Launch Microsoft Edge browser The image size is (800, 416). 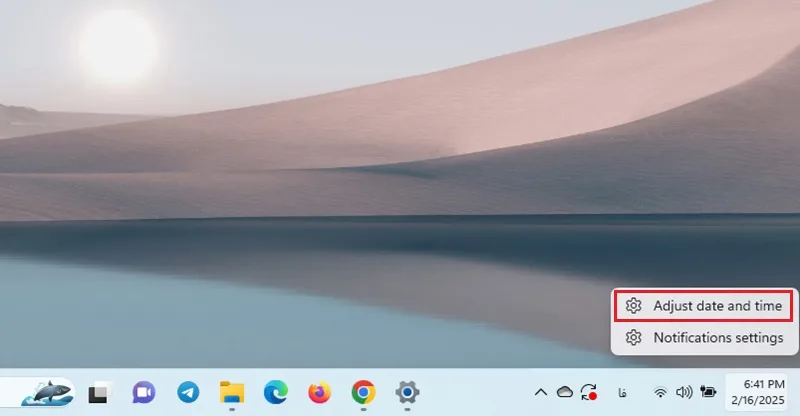click(276, 393)
